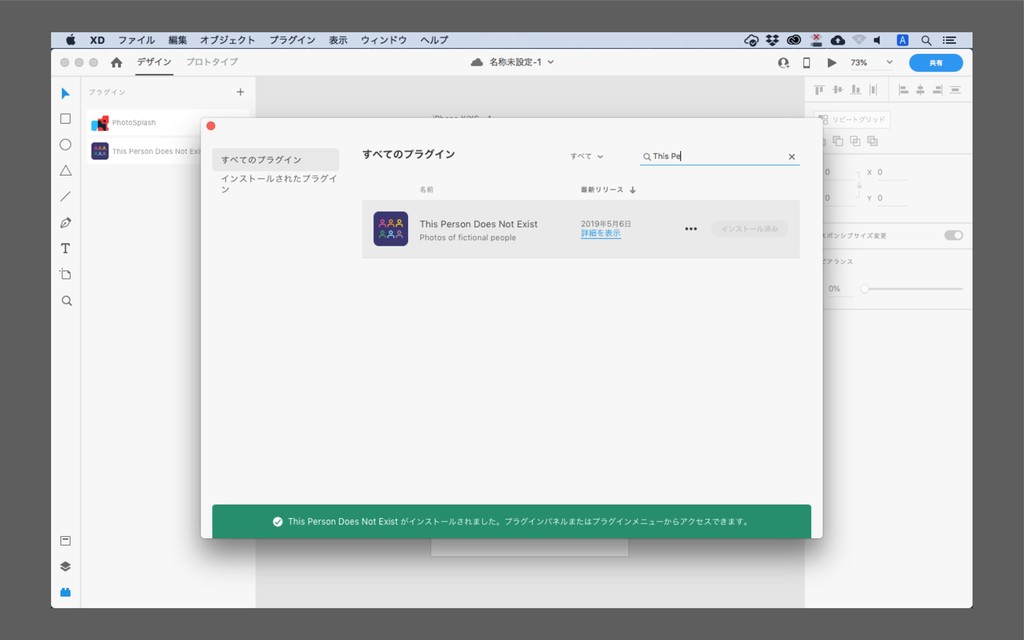Open the ファイル menu

[x=136, y=40]
